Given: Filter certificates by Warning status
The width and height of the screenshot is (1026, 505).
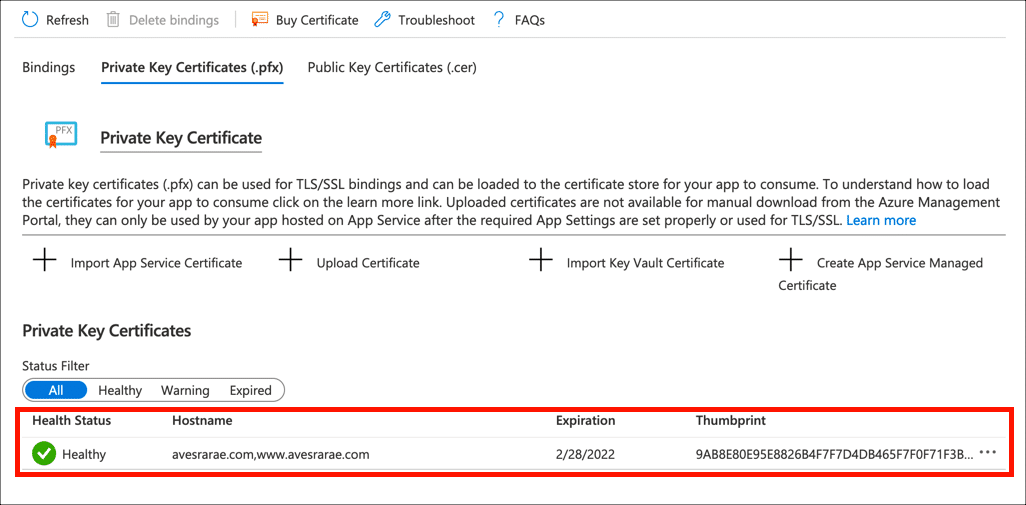Looking at the screenshot, I should tap(185, 390).
